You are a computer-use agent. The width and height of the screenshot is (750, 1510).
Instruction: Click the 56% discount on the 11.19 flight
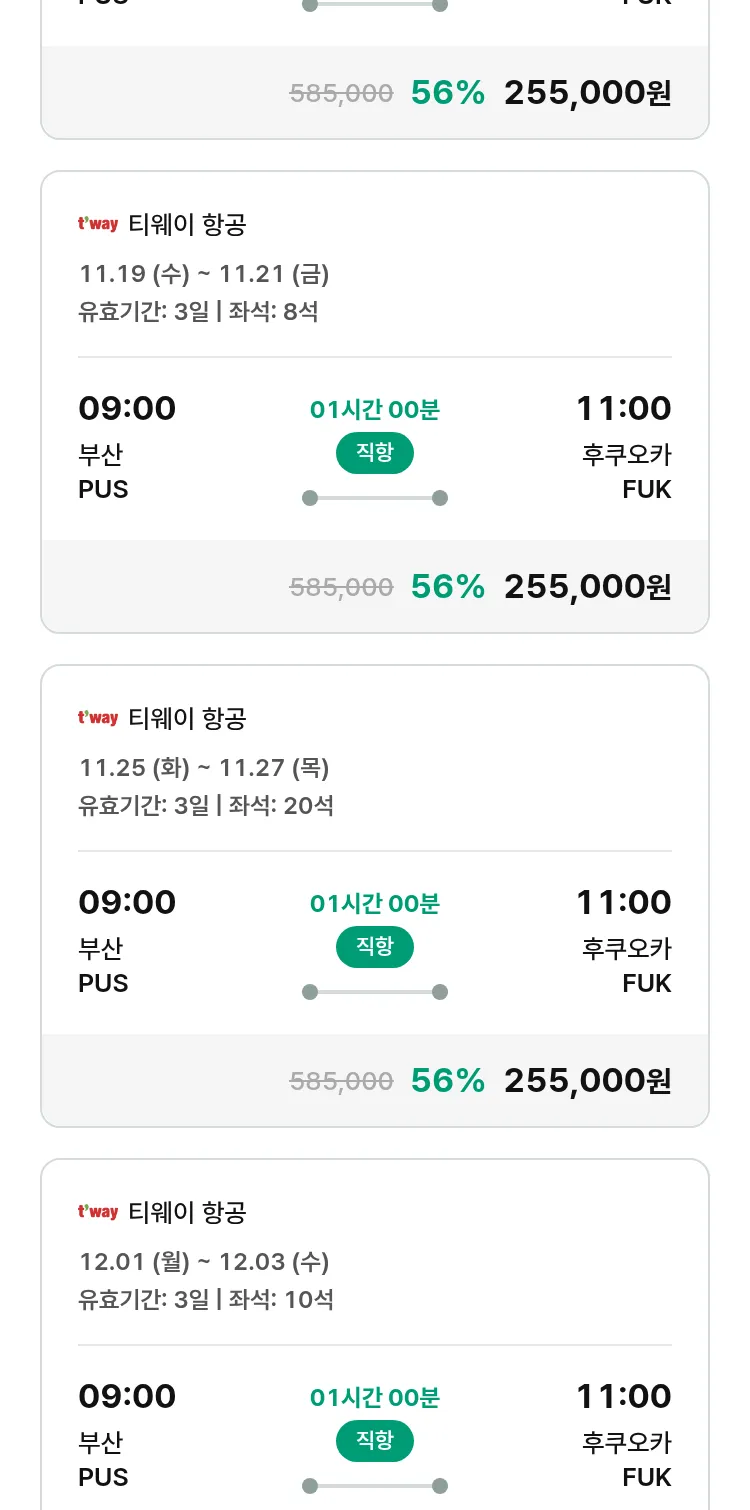point(447,587)
